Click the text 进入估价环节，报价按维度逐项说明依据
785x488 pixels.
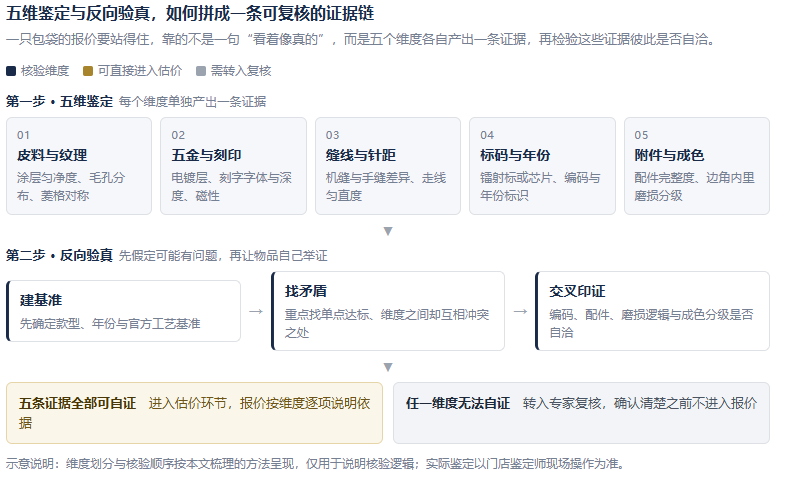(194, 413)
